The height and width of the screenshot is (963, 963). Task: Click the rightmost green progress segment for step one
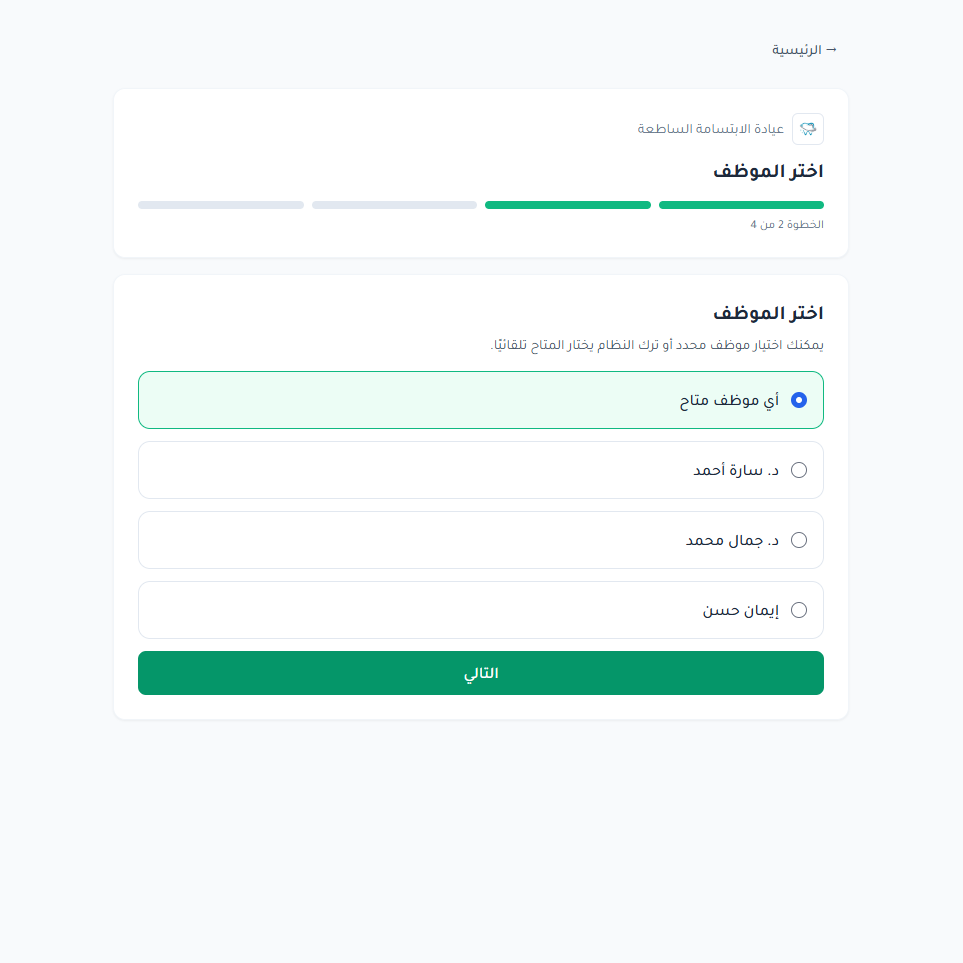(741, 205)
